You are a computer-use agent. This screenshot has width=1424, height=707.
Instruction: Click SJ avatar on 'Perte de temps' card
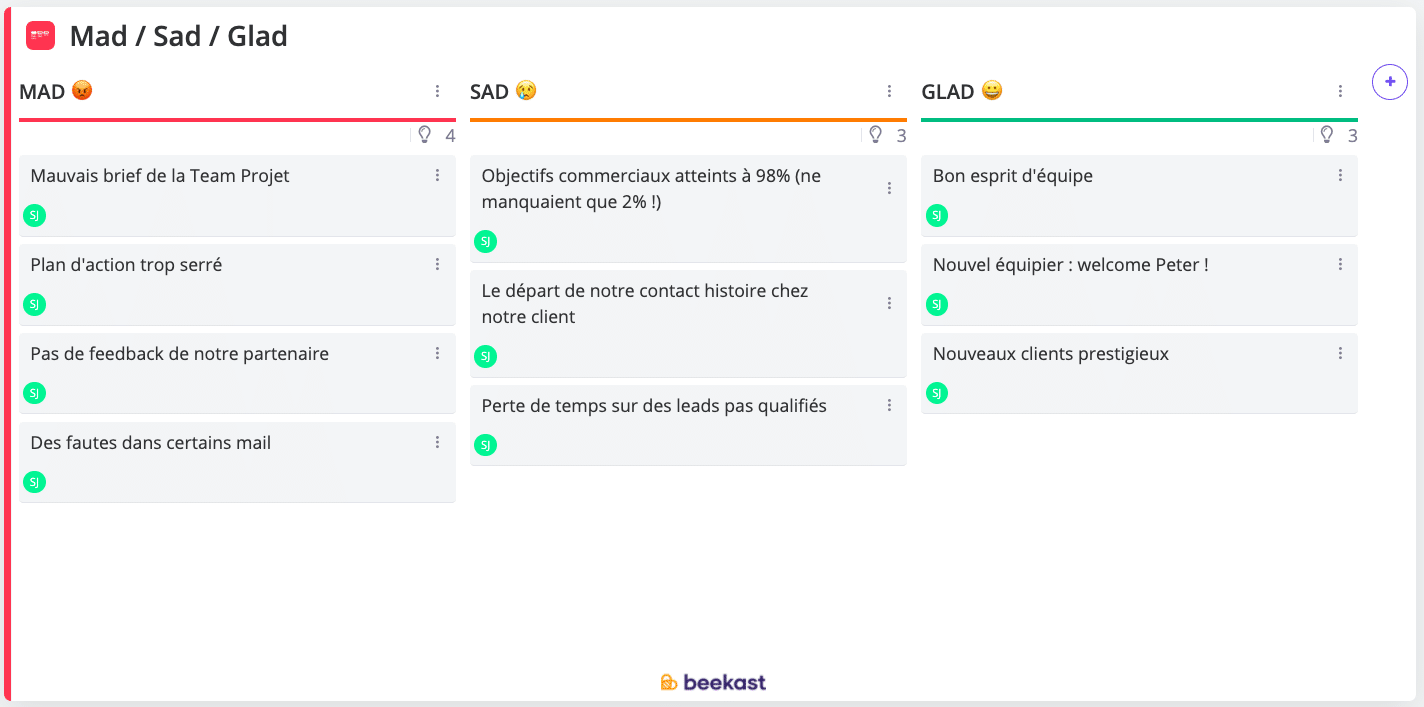pyautogui.click(x=485, y=445)
